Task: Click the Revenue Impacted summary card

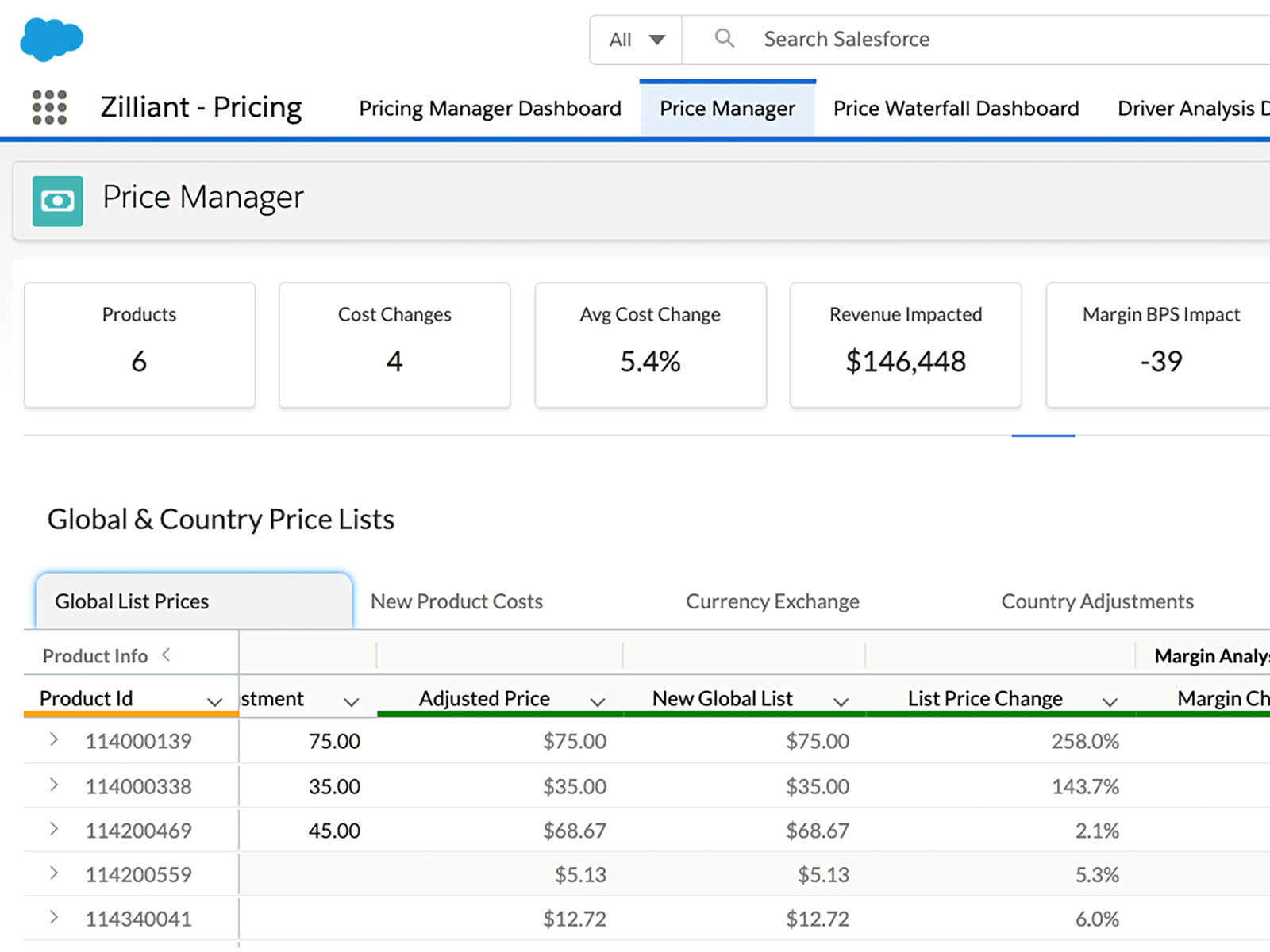Action: [906, 345]
